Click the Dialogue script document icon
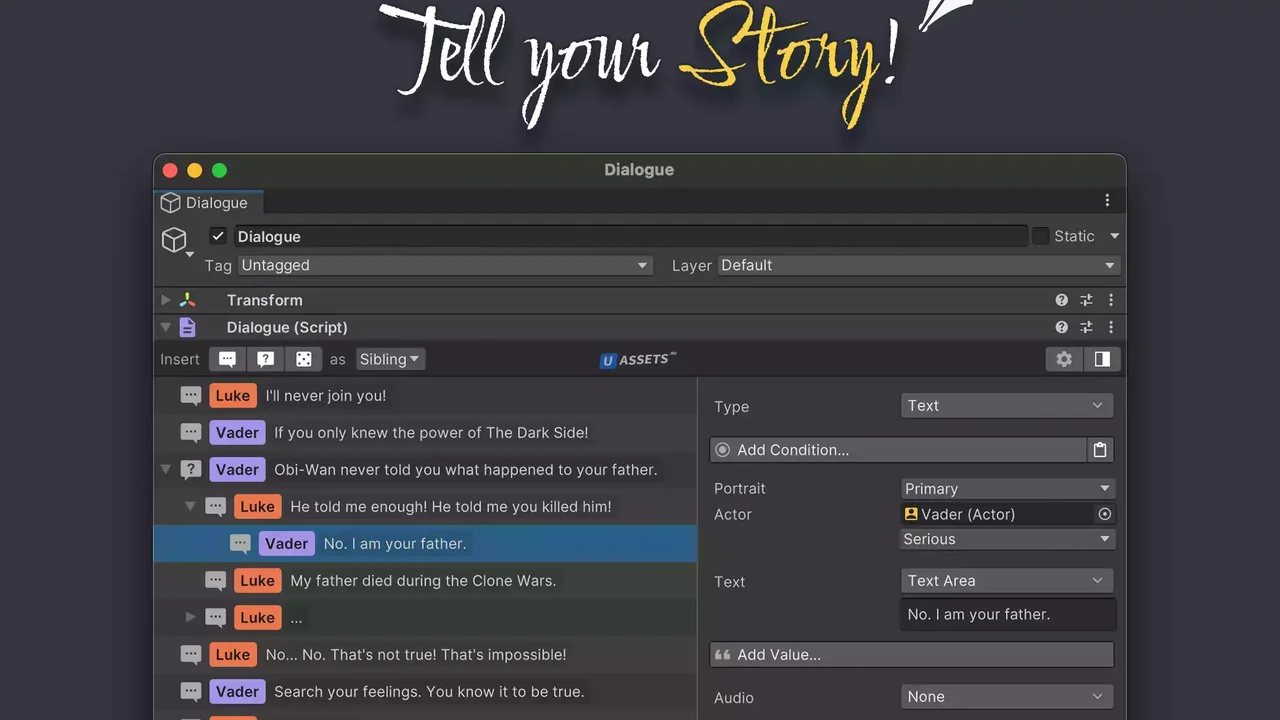Image resolution: width=1280 pixels, height=720 pixels. (x=187, y=327)
